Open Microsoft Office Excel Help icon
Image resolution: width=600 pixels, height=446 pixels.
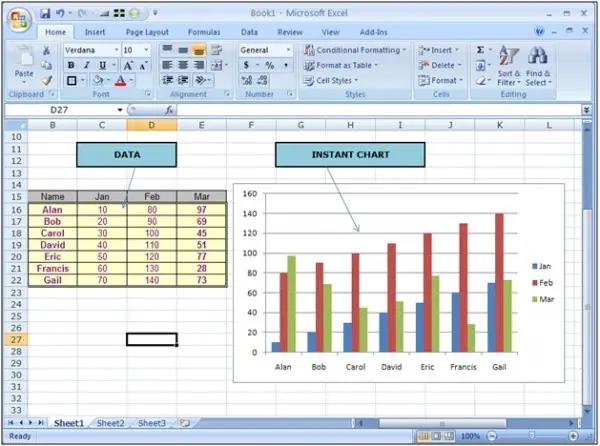point(540,32)
